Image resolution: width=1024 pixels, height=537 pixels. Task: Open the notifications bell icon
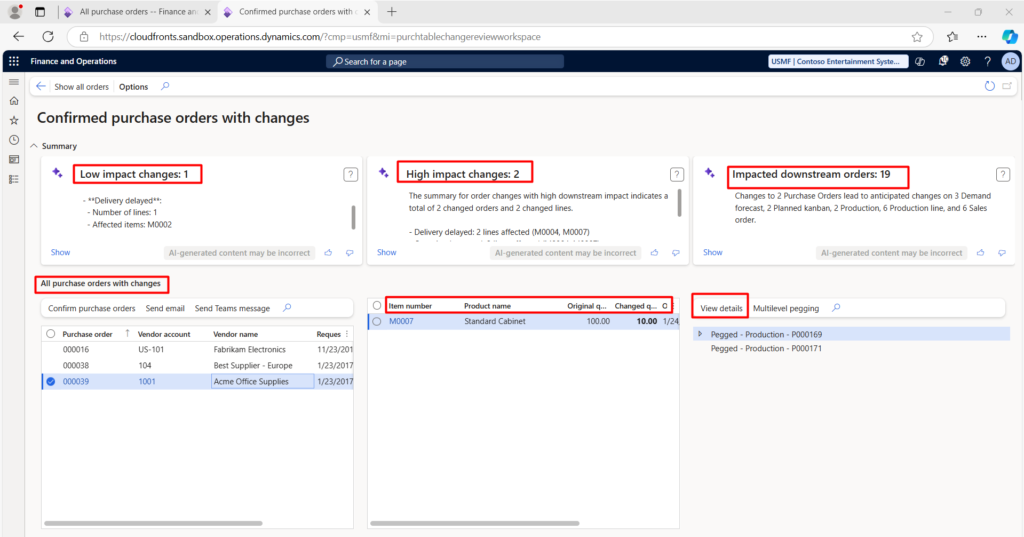point(943,61)
